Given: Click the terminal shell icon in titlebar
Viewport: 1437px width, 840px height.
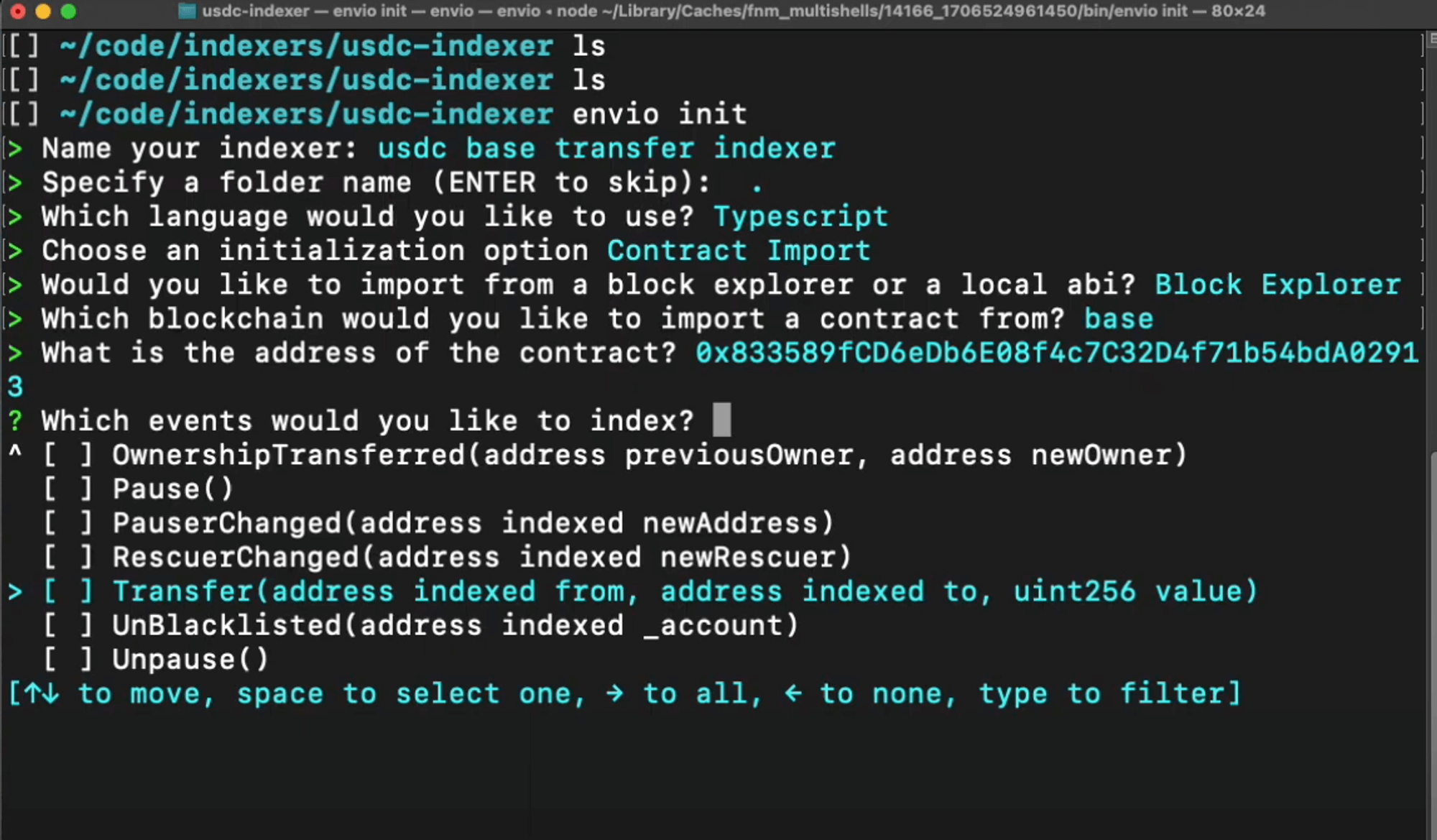Looking at the screenshot, I should coord(189,11).
